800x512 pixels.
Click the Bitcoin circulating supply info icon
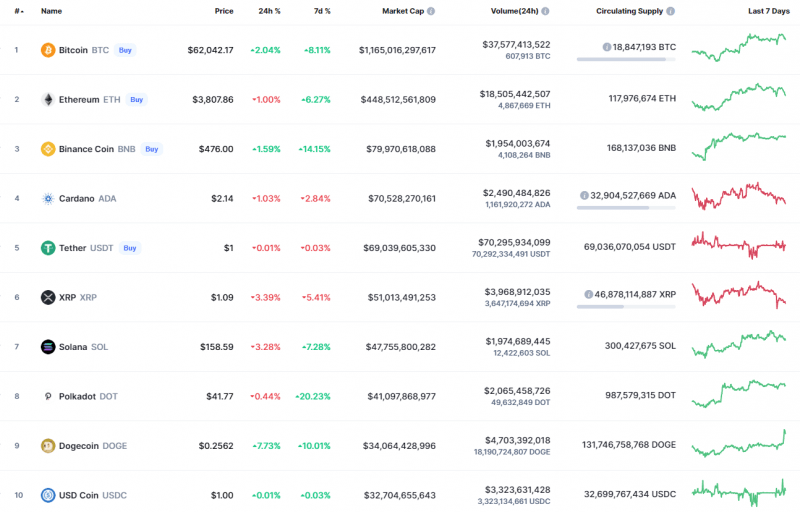tap(607, 47)
